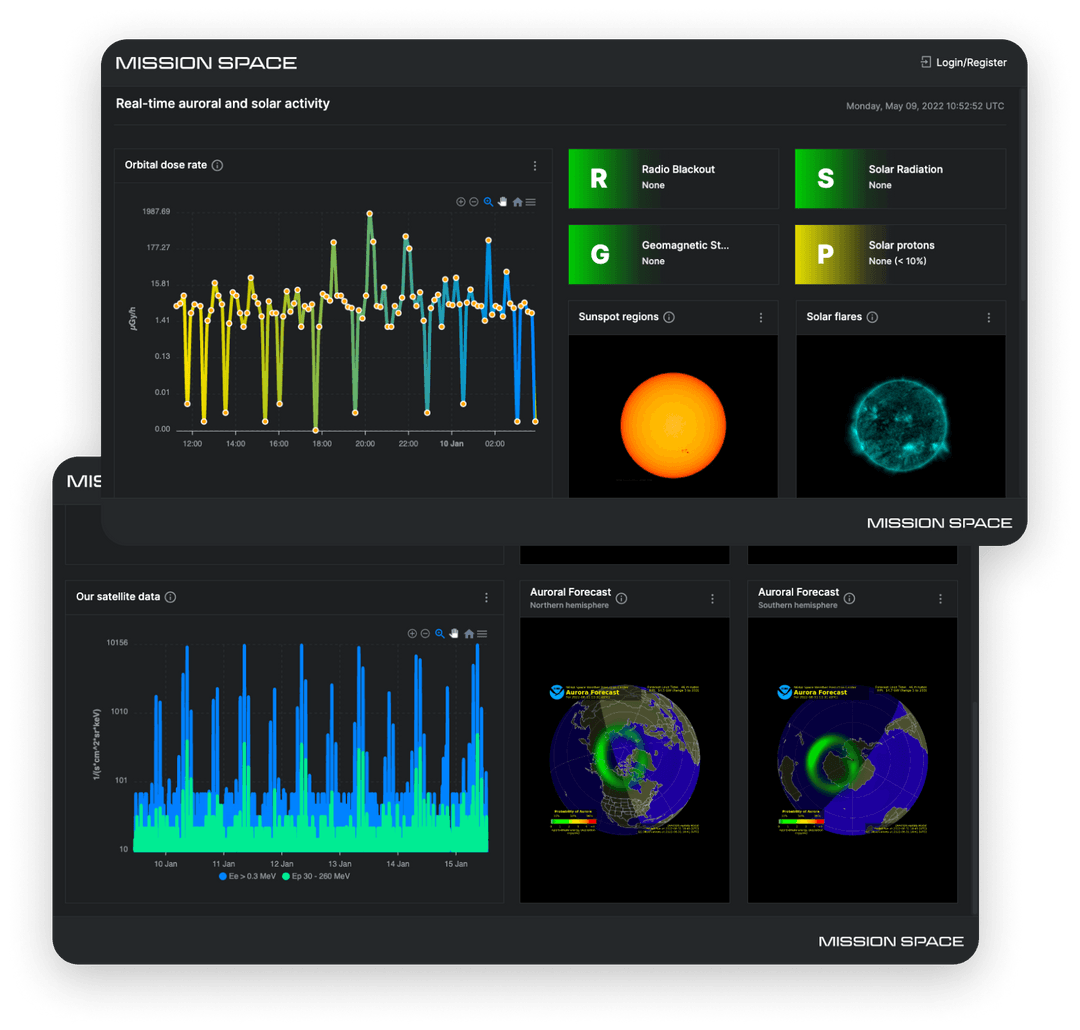
Task: Click the Login/Register link
Action: [963, 62]
